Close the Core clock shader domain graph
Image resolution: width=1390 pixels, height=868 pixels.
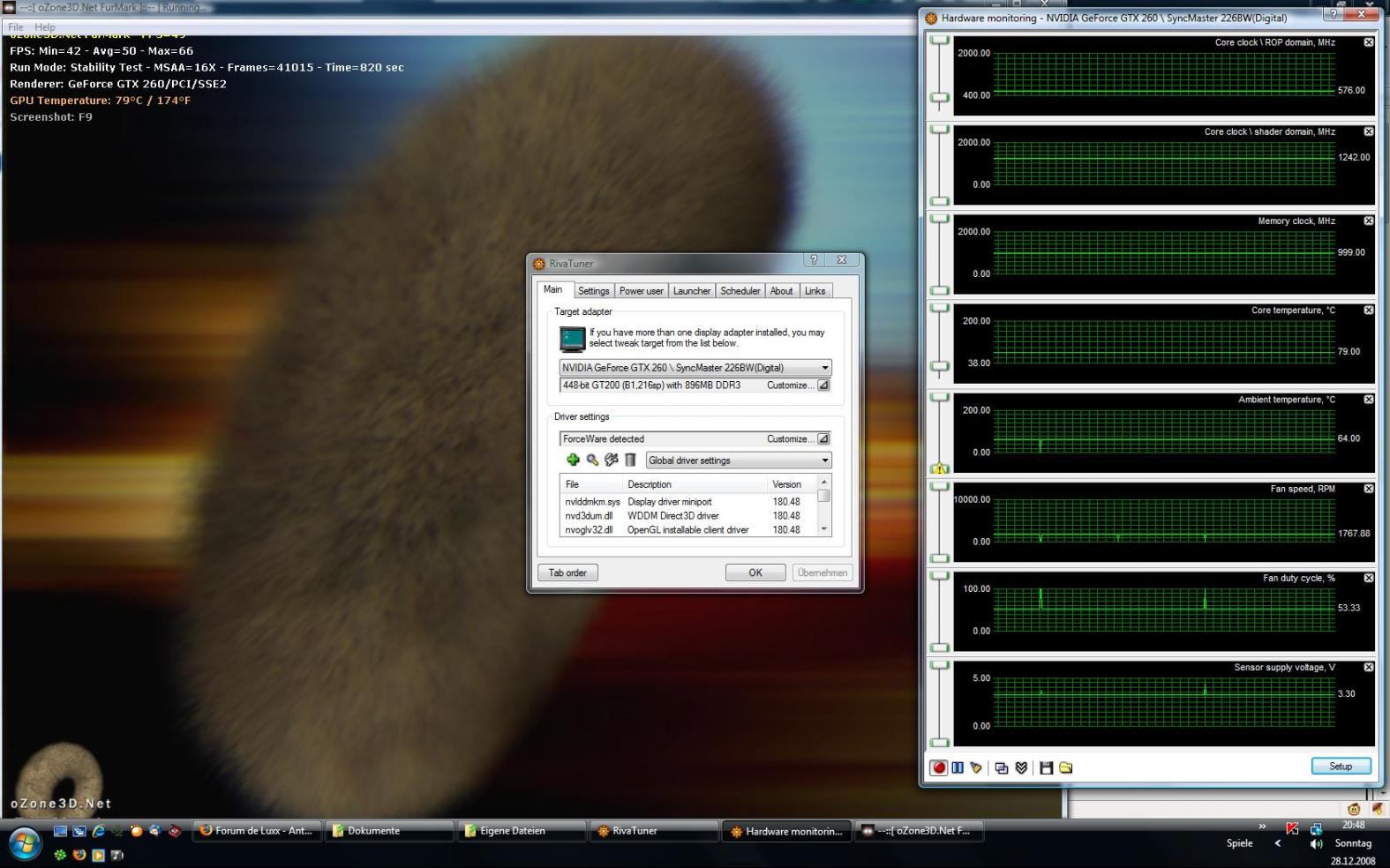[x=1369, y=131]
